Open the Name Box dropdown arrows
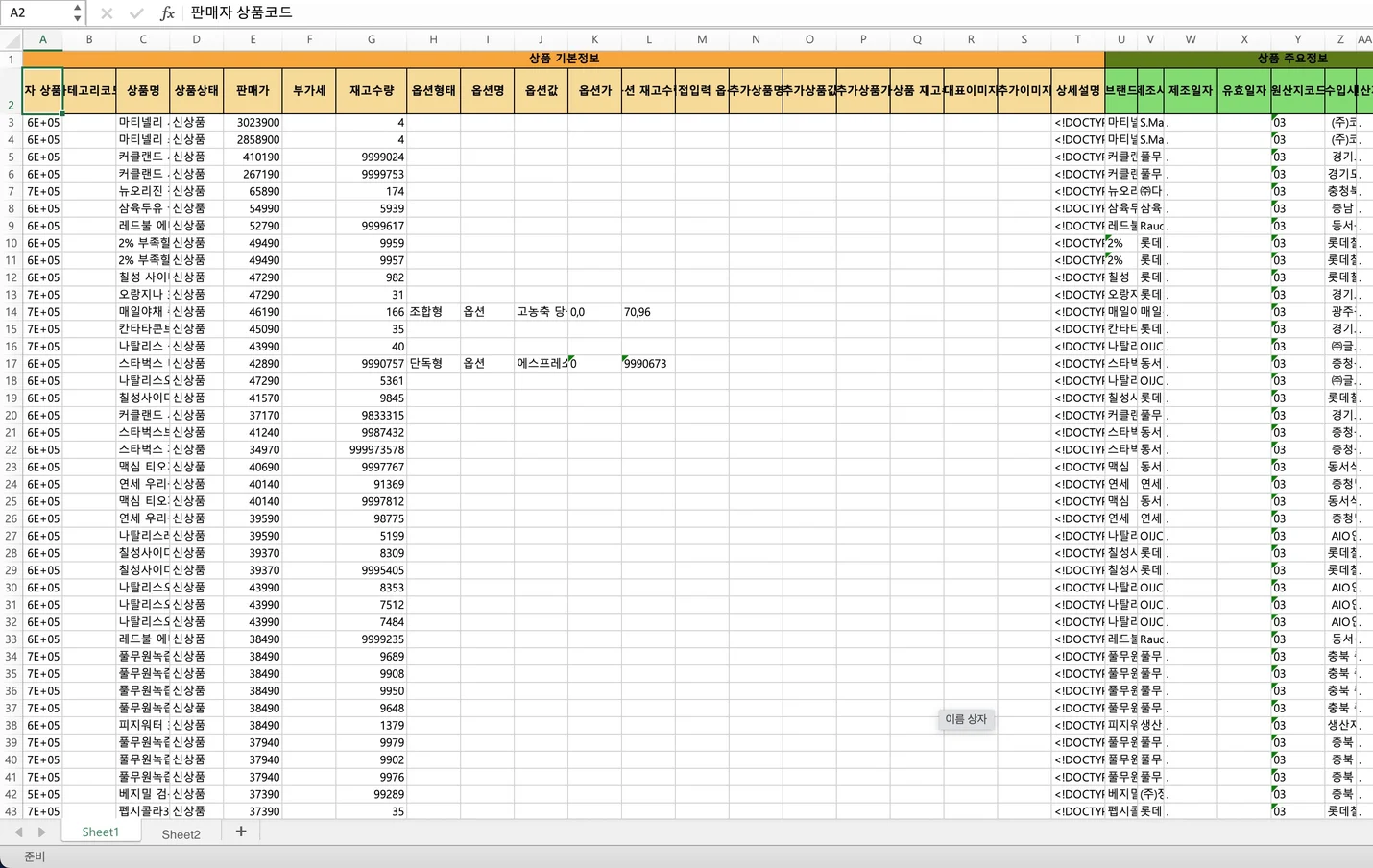 [77, 13]
